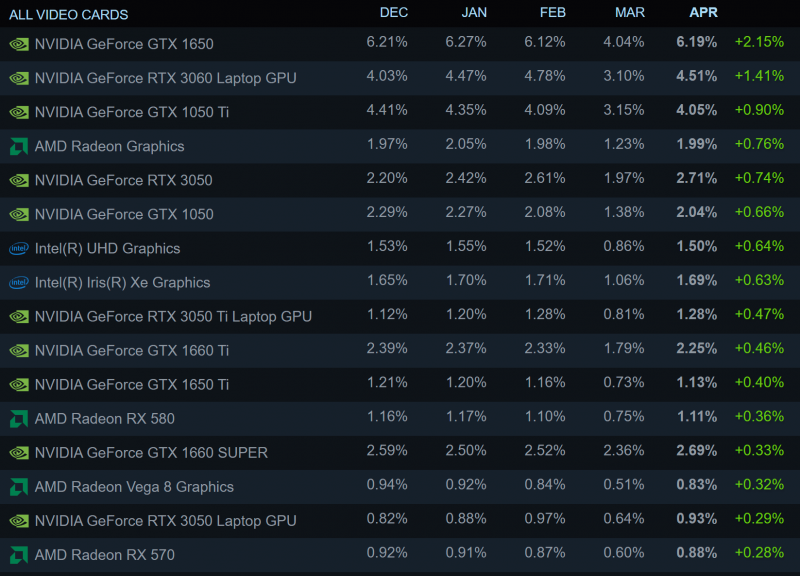Open the NVIDIA GeForce GTX 1660 Ti entry
Image resolution: width=800 pixels, height=576 pixels.
point(132,350)
